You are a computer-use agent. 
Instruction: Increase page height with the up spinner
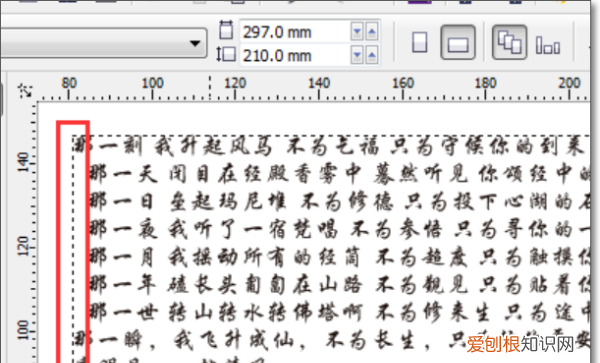point(372,56)
